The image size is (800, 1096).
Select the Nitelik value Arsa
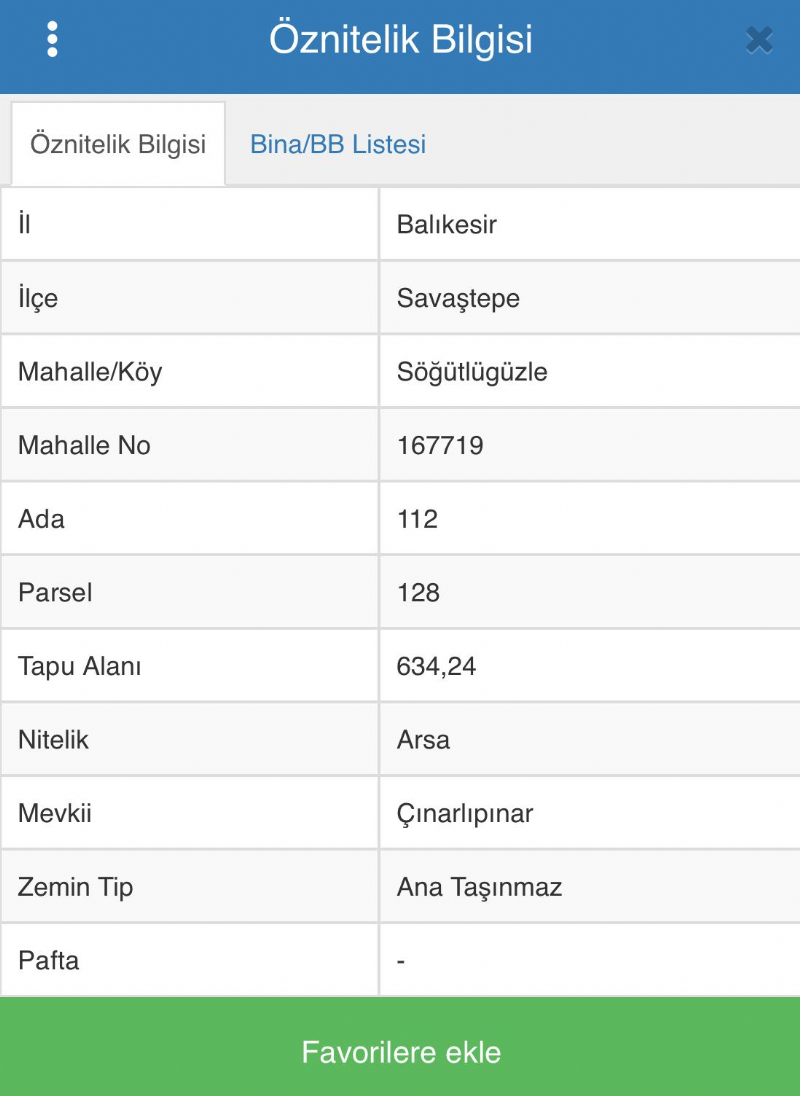click(423, 740)
